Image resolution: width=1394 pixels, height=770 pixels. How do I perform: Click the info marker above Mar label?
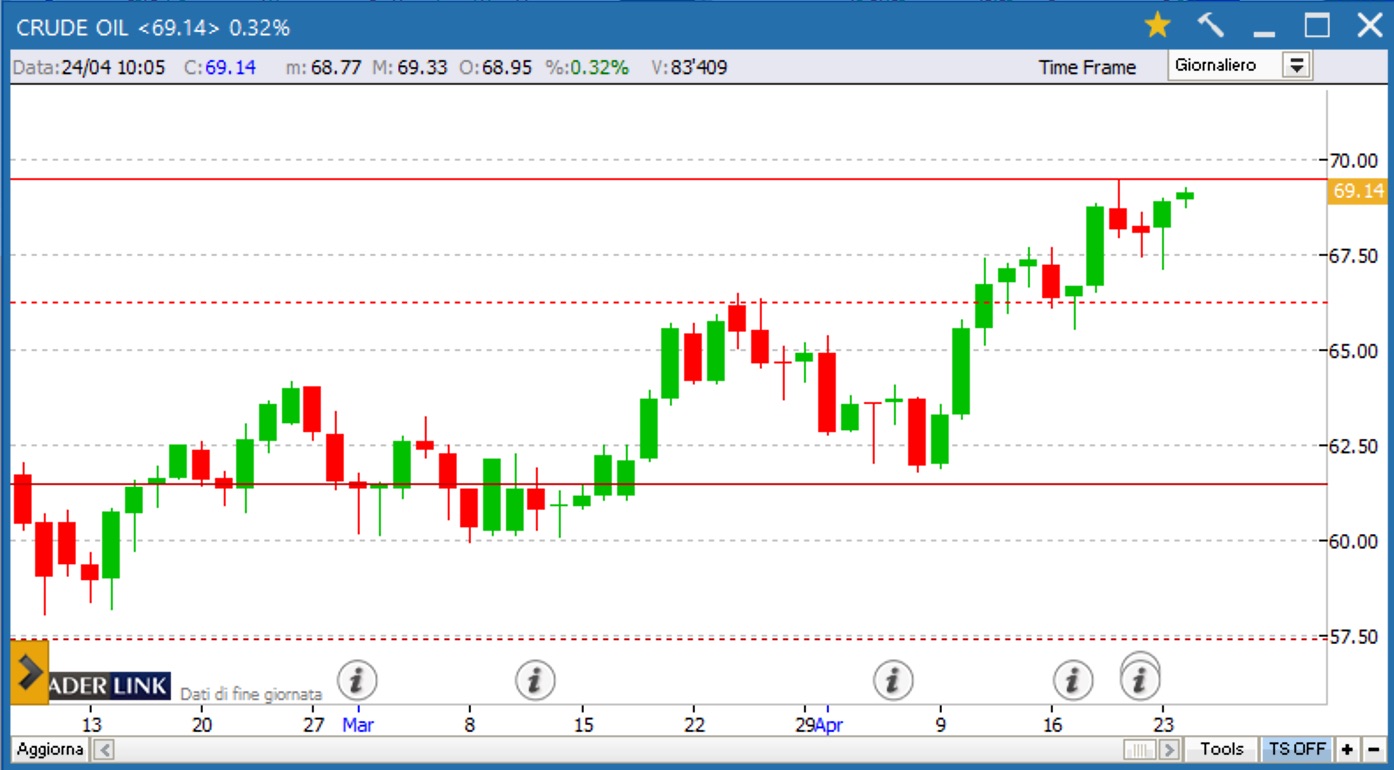[357, 680]
